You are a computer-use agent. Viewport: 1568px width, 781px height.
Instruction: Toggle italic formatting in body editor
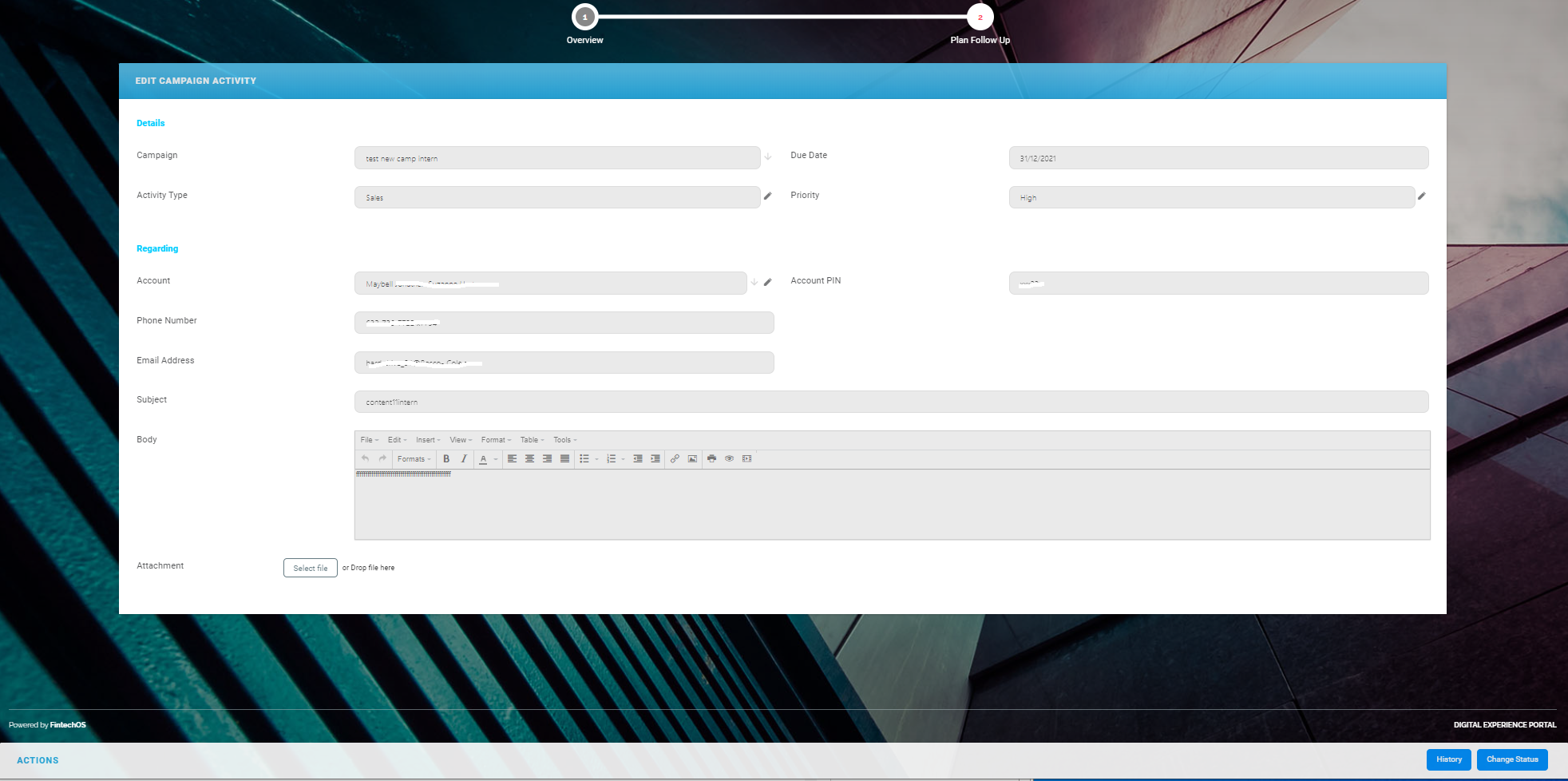464,459
